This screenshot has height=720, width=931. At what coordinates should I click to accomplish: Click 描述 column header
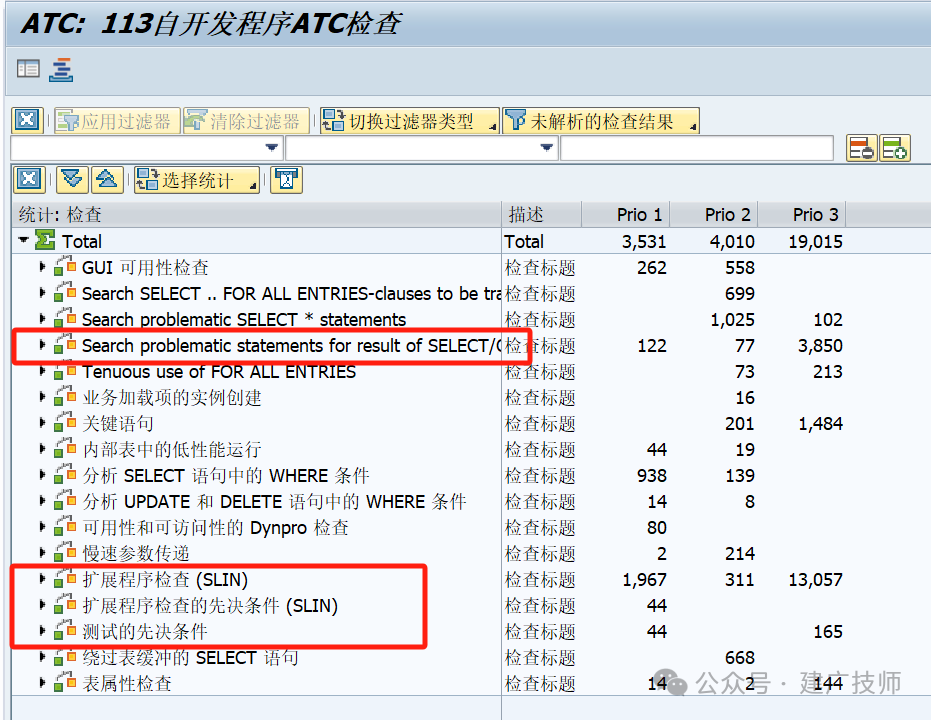pos(542,214)
